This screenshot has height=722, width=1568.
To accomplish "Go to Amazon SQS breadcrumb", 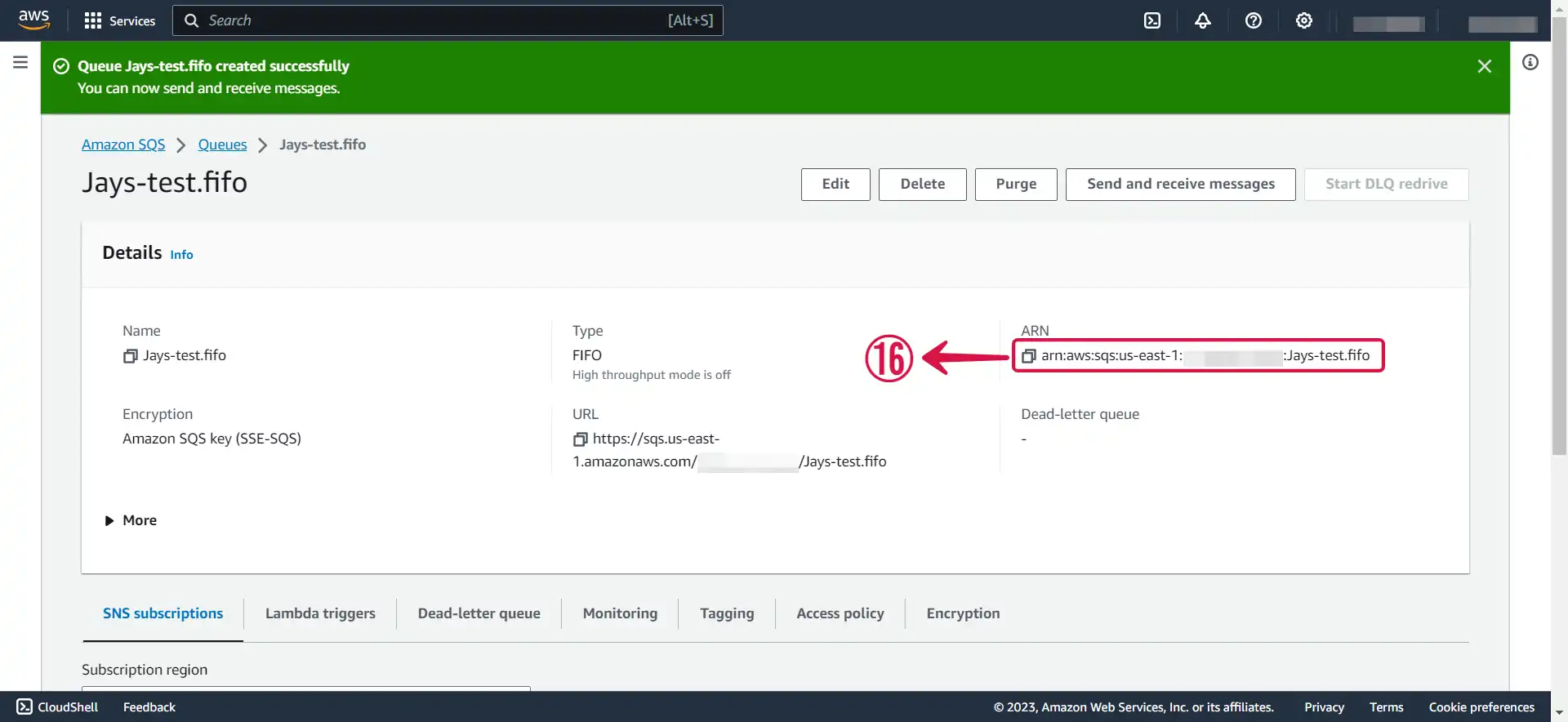I will 123,145.
